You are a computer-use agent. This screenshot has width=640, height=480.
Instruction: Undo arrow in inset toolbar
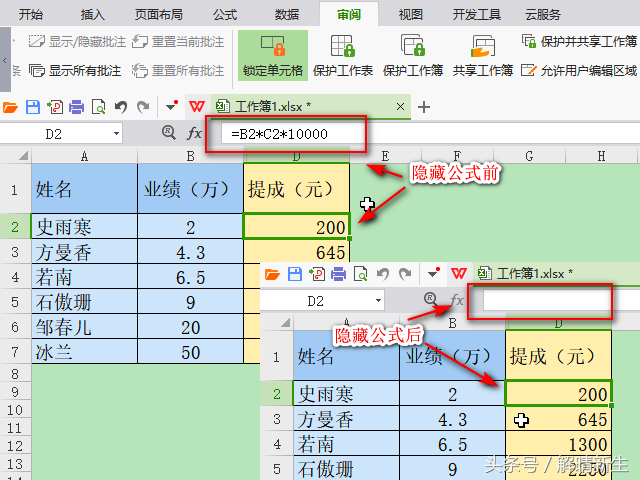coord(383,274)
